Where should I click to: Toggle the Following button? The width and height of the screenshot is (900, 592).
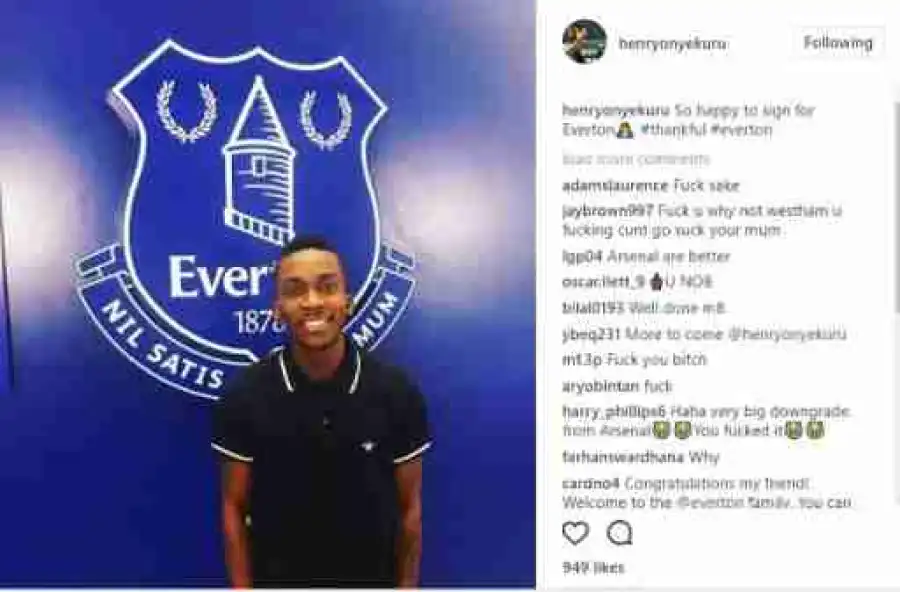[x=838, y=43]
